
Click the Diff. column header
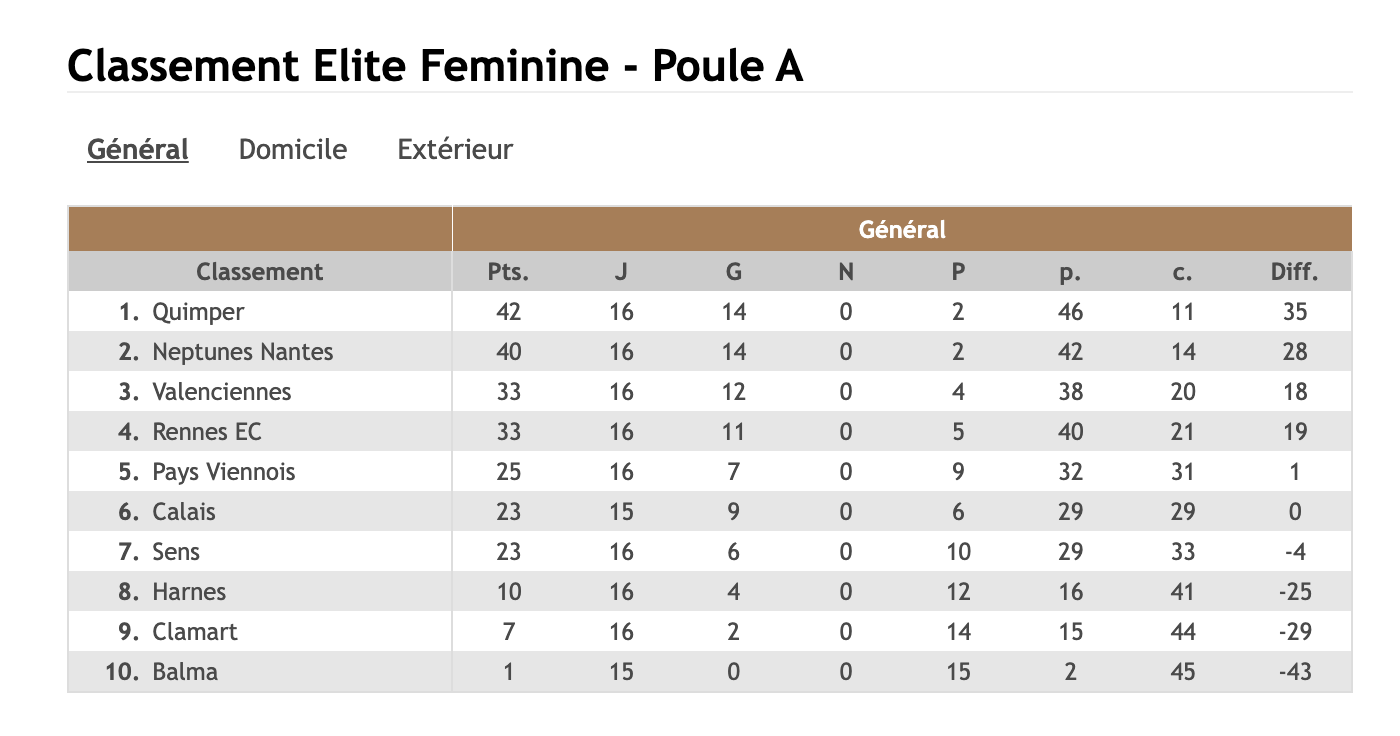(x=1294, y=272)
